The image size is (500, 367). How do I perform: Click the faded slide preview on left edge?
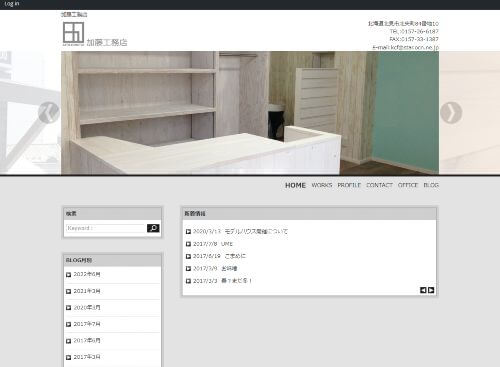[30, 113]
